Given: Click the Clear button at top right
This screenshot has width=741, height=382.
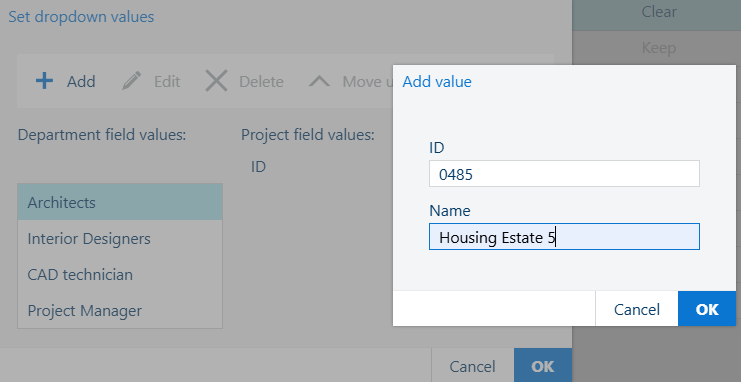Looking at the screenshot, I should [x=658, y=12].
